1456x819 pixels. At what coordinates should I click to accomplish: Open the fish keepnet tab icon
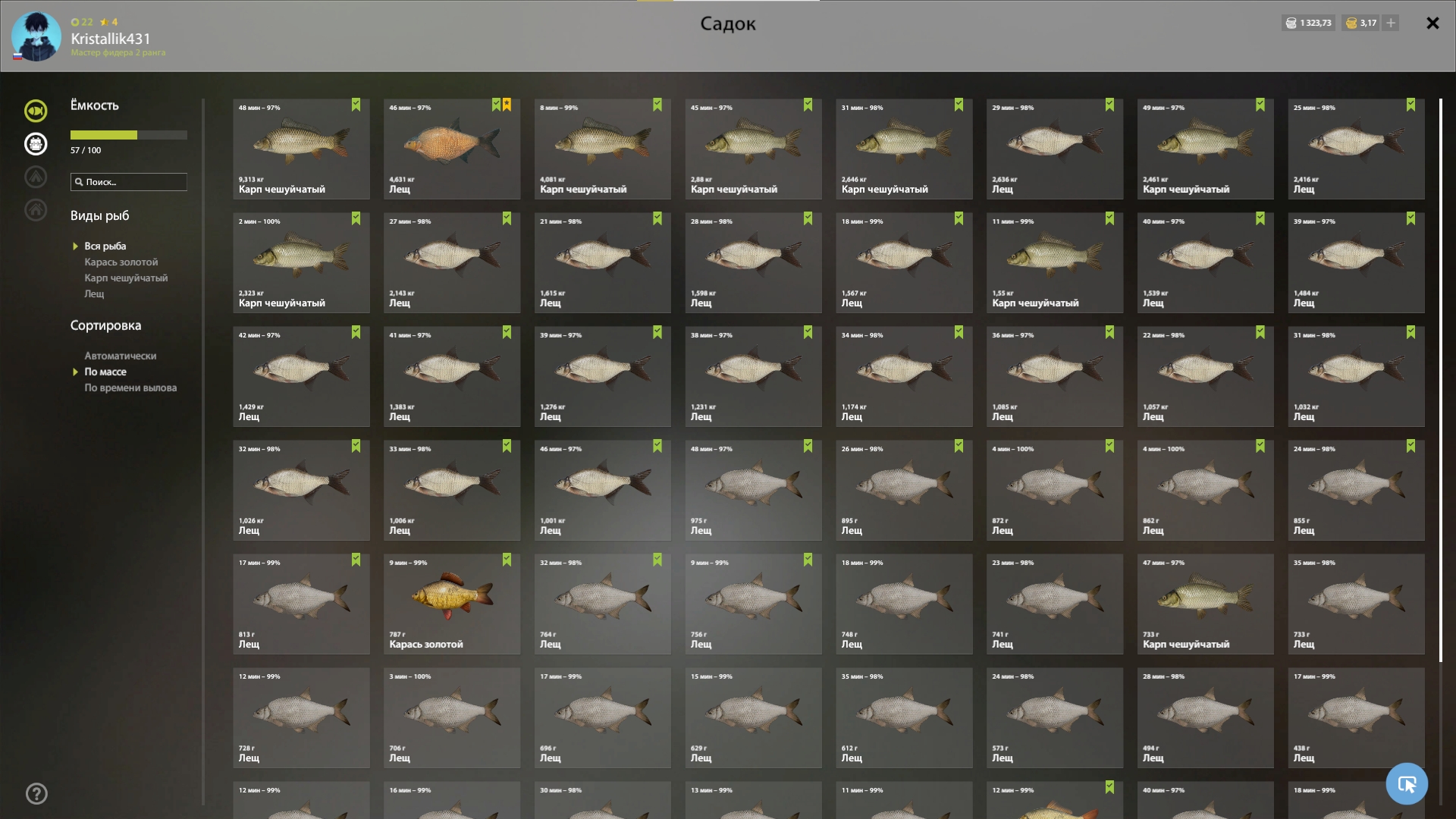click(x=36, y=111)
